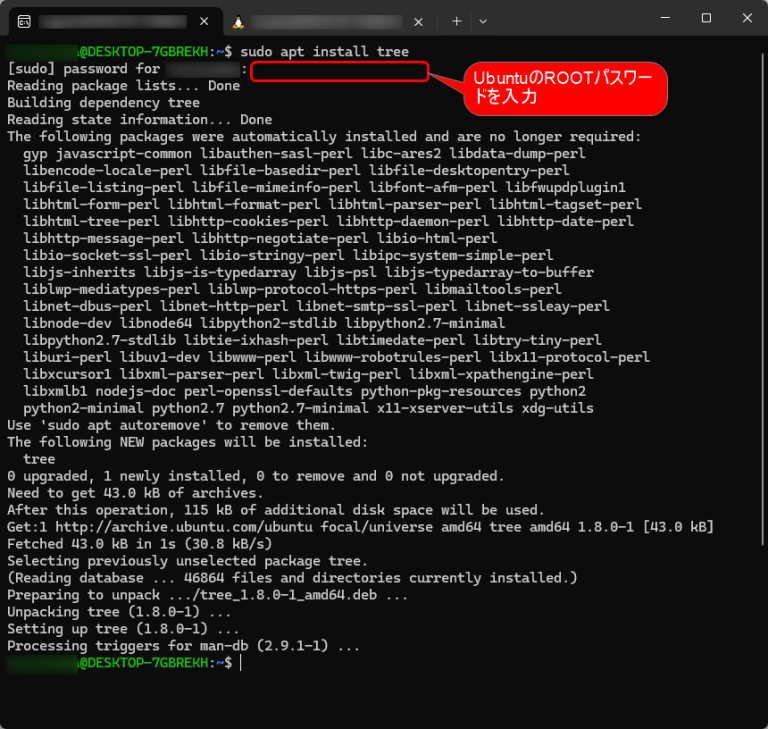Click 'gyp' package name in list
Screen dimensions: 768x729
click(35, 154)
